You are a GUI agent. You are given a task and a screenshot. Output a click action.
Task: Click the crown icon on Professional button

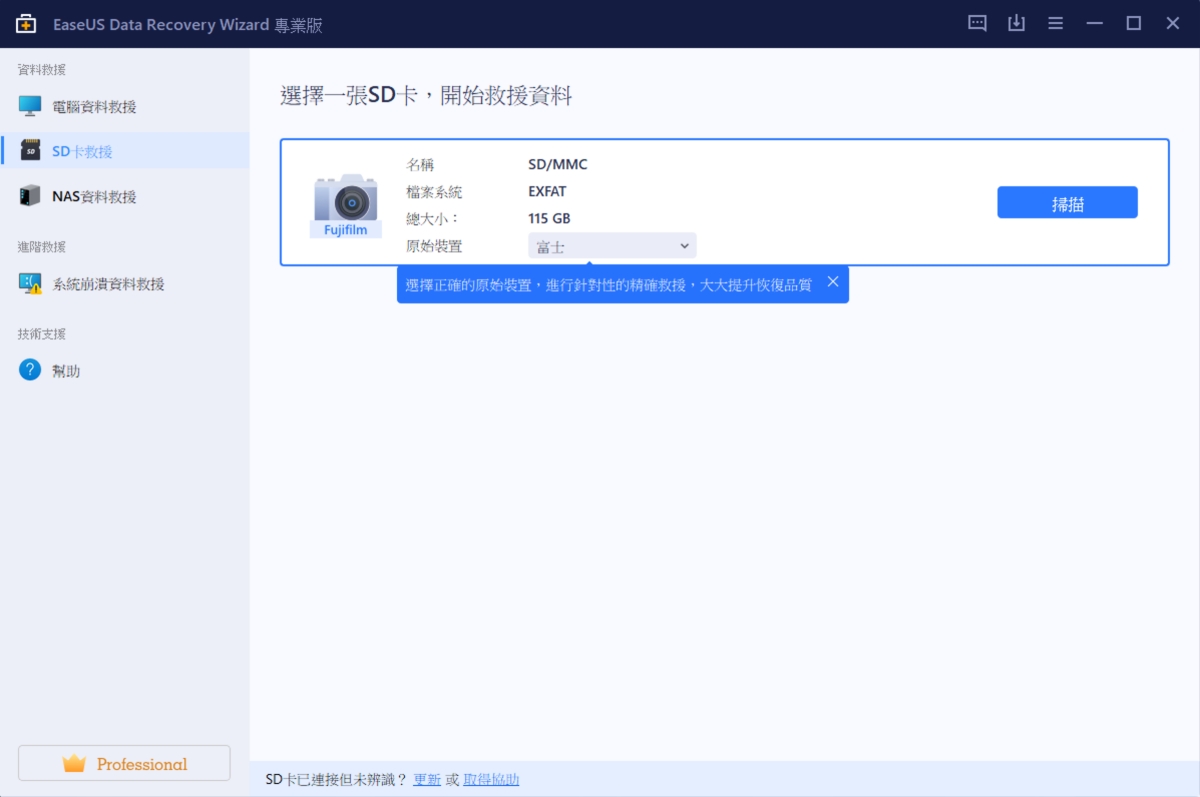[x=74, y=764]
